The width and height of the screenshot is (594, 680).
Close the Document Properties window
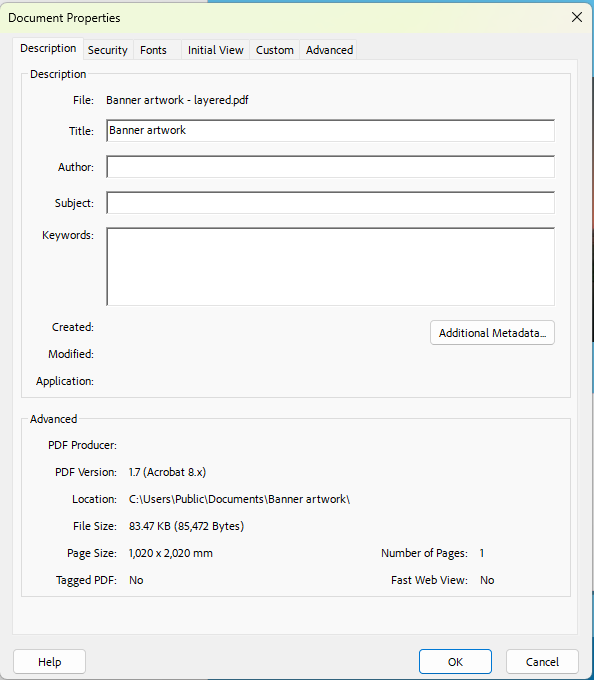(x=577, y=17)
